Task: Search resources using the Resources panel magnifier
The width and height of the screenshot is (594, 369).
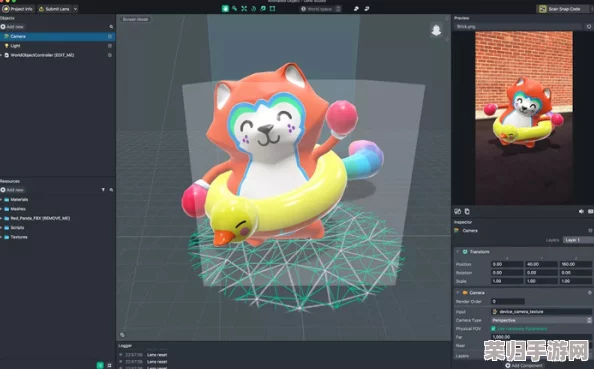Action: [111, 190]
